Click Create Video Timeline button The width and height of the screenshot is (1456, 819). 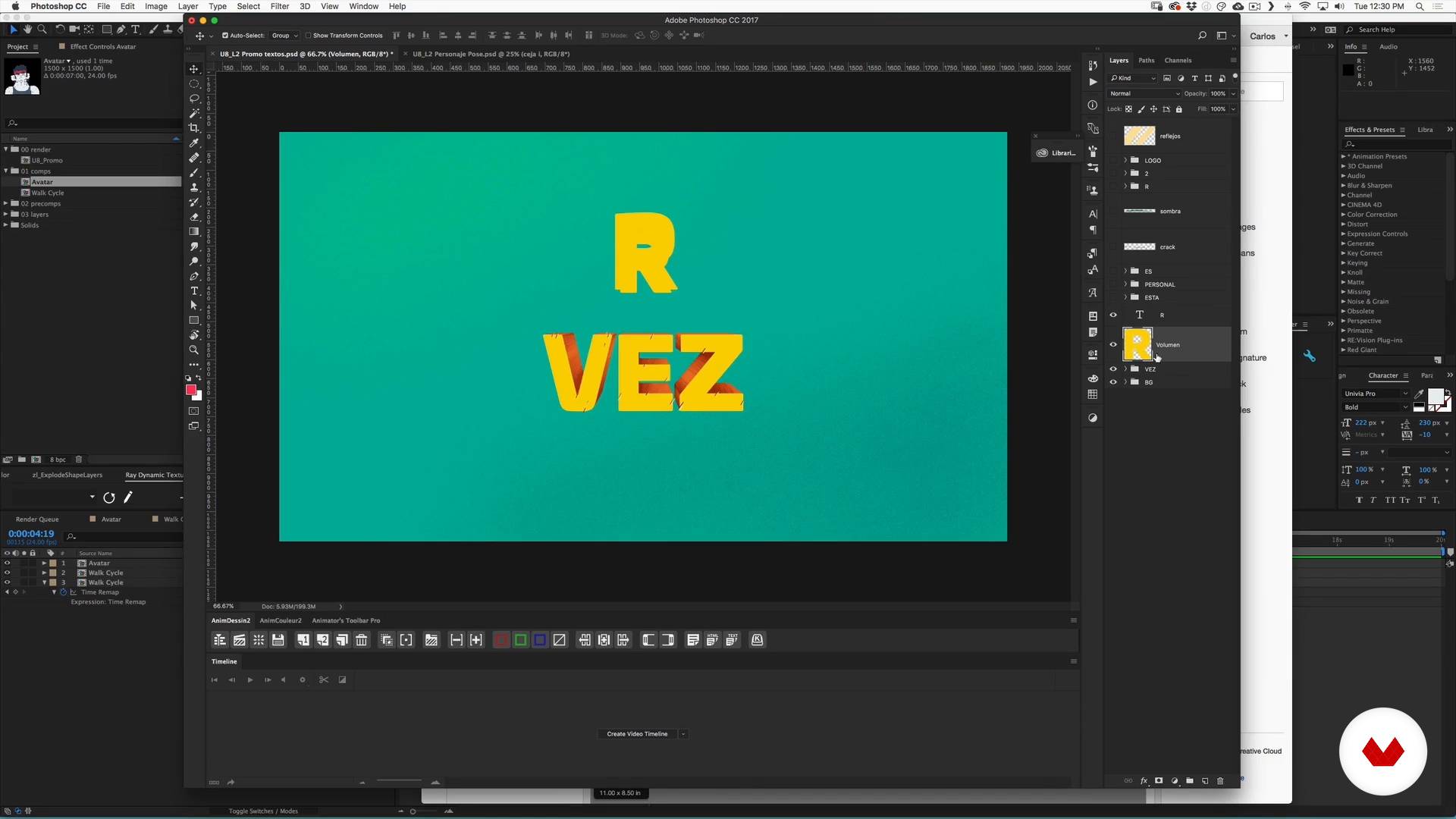[x=637, y=734]
